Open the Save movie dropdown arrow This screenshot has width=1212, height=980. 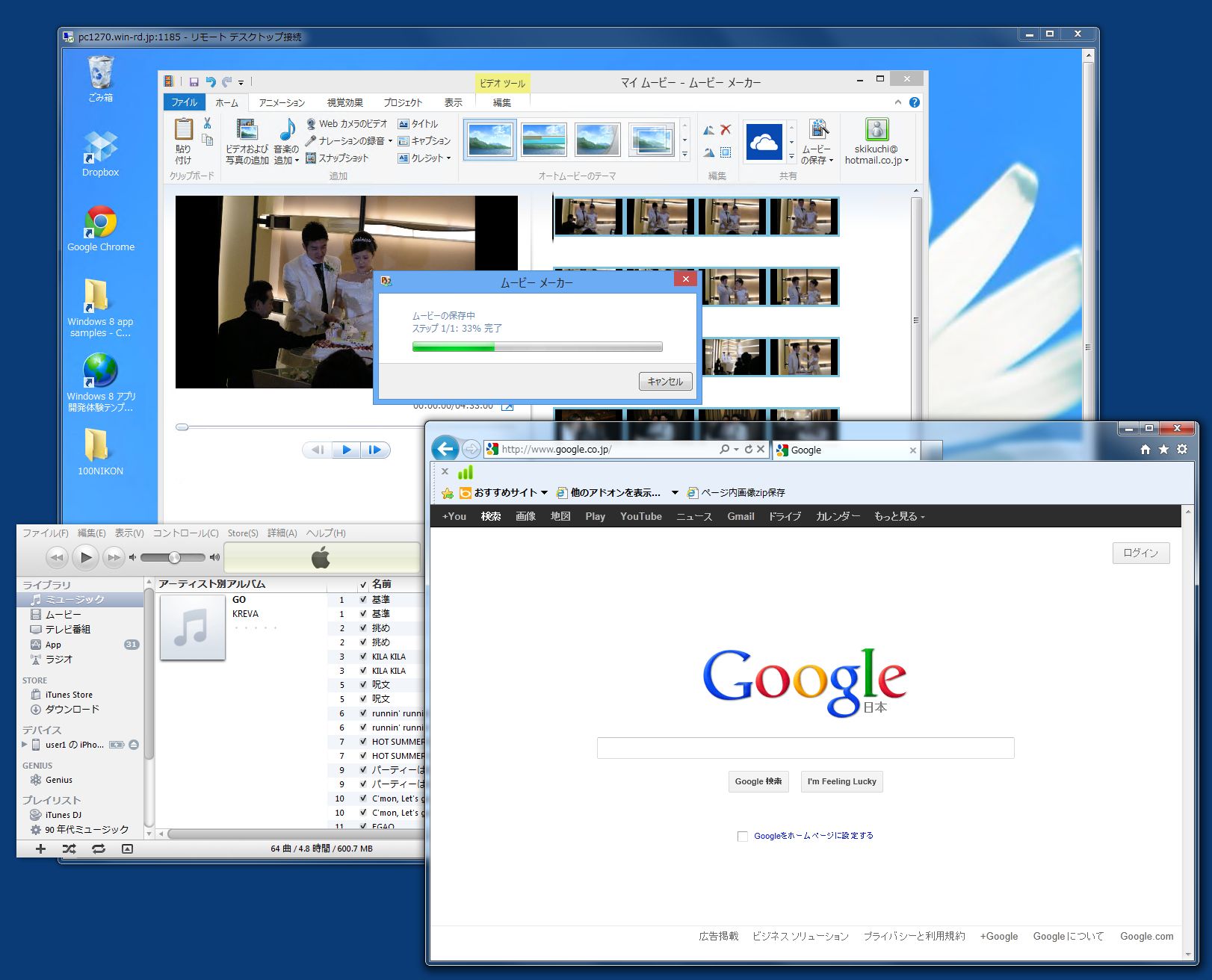click(x=831, y=161)
